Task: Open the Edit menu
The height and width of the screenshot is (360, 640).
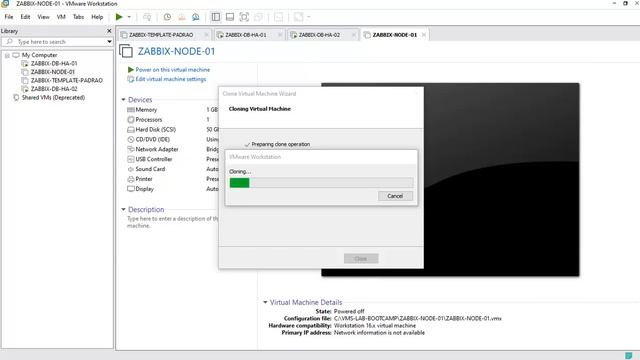Action: click(x=25, y=17)
